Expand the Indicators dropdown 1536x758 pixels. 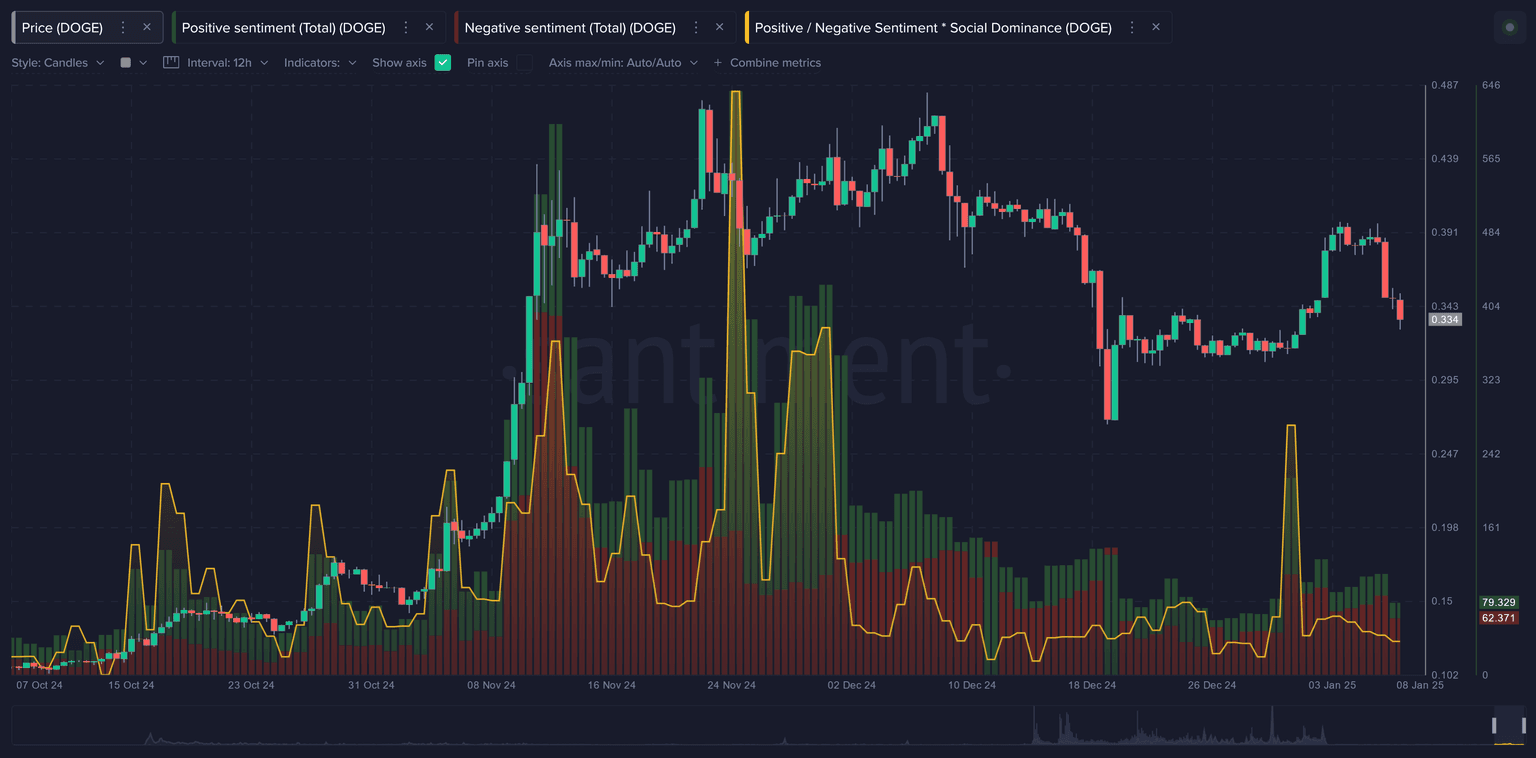tap(320, 62)
